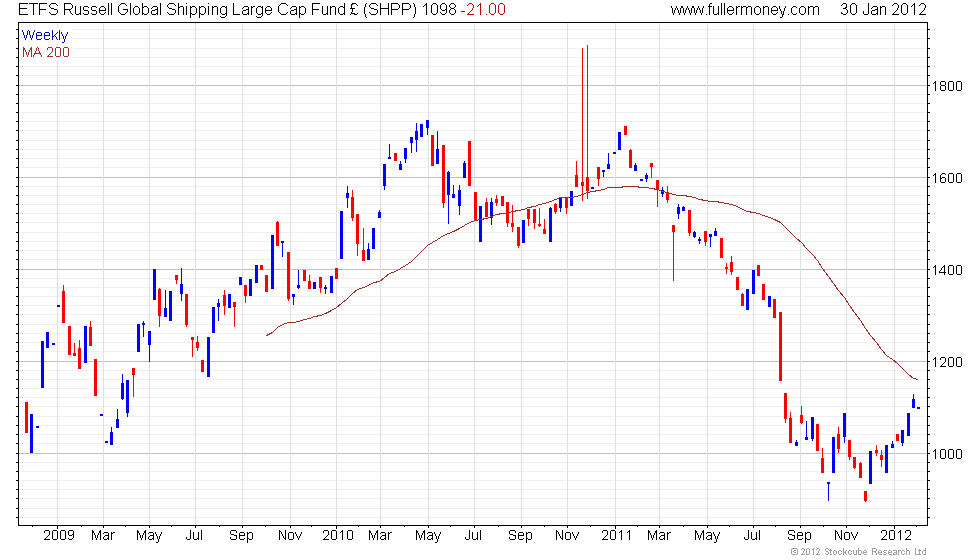
Task: Click the '2009' time axis label
Action: pyautogui.click(x=59, y=535)
